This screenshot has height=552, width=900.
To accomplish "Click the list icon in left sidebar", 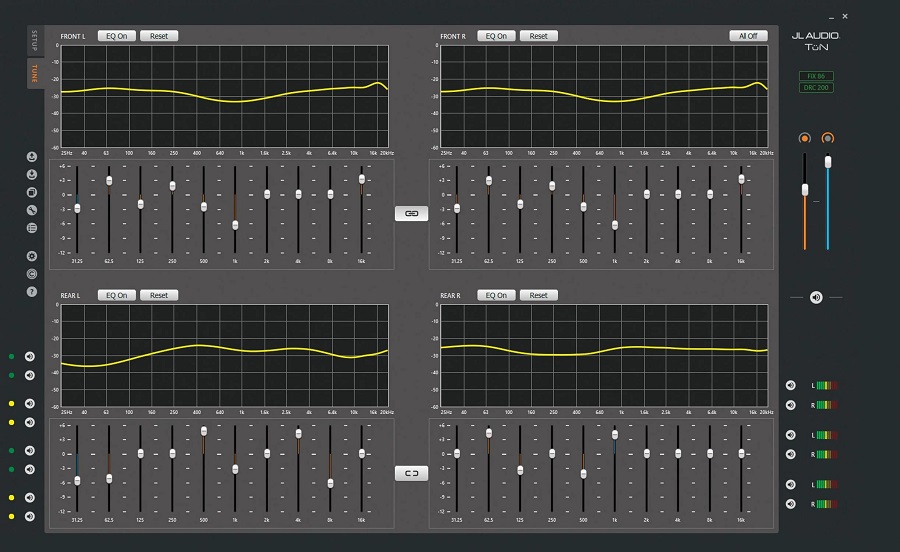I will click(x=32, y=228).
